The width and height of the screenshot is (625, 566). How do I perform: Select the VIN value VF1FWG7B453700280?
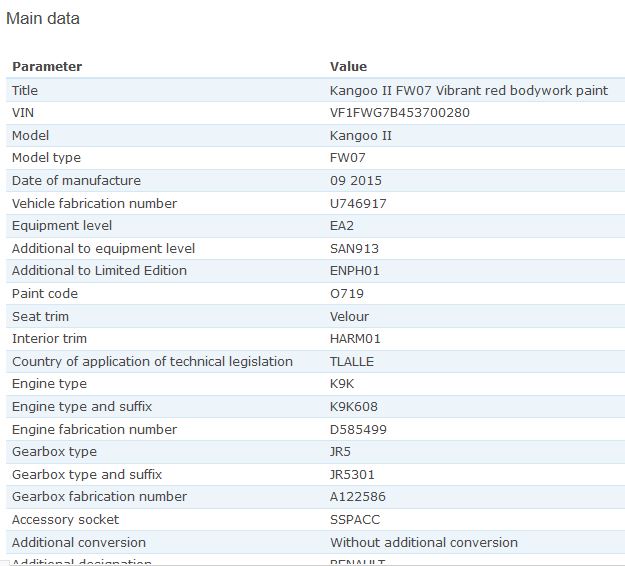(399, 113)
